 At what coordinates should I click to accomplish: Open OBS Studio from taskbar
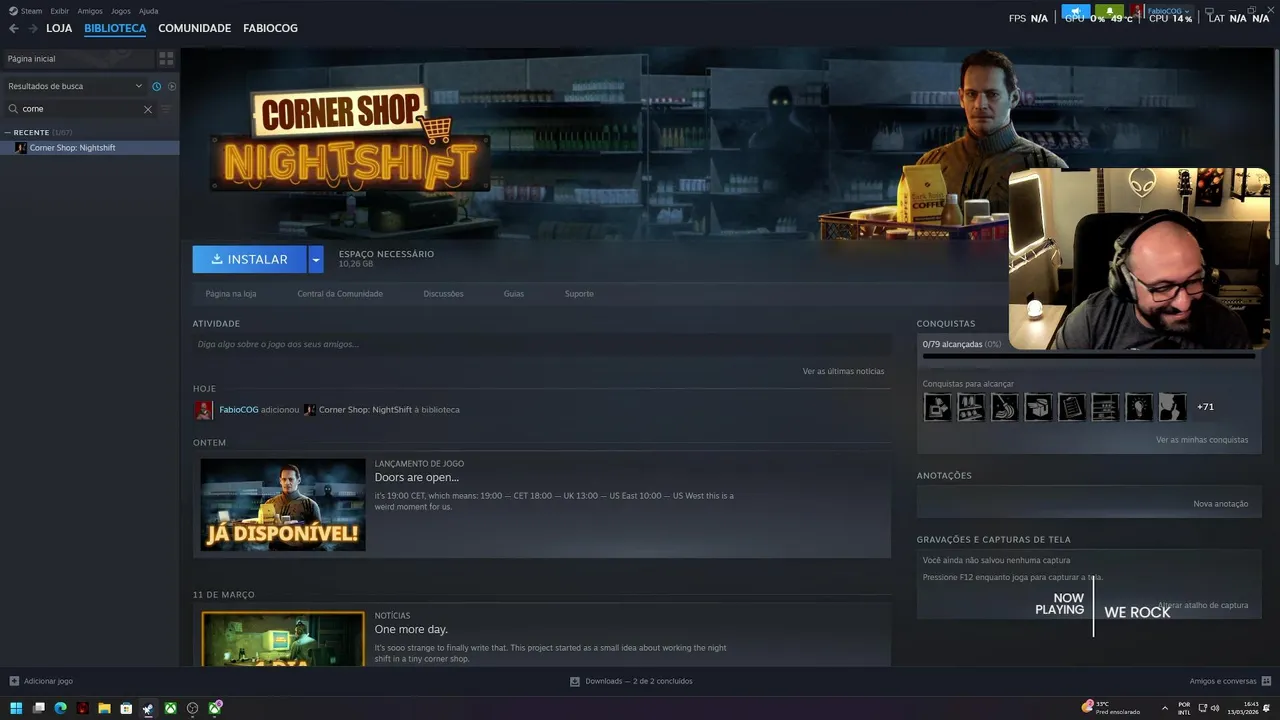pos(193,708)
